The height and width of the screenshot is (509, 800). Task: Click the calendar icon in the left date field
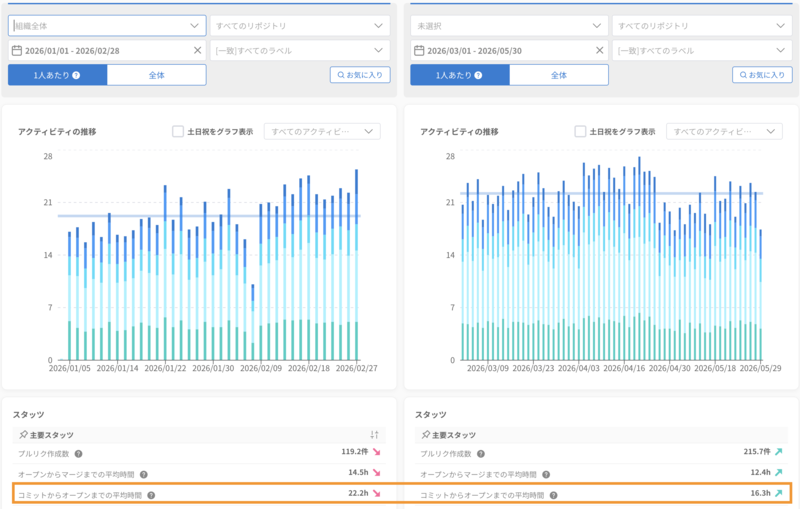pos(17,50)
